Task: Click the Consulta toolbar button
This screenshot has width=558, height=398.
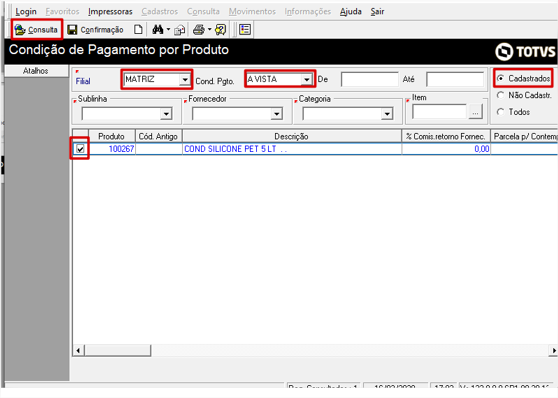Action: (x=37, y=30)
